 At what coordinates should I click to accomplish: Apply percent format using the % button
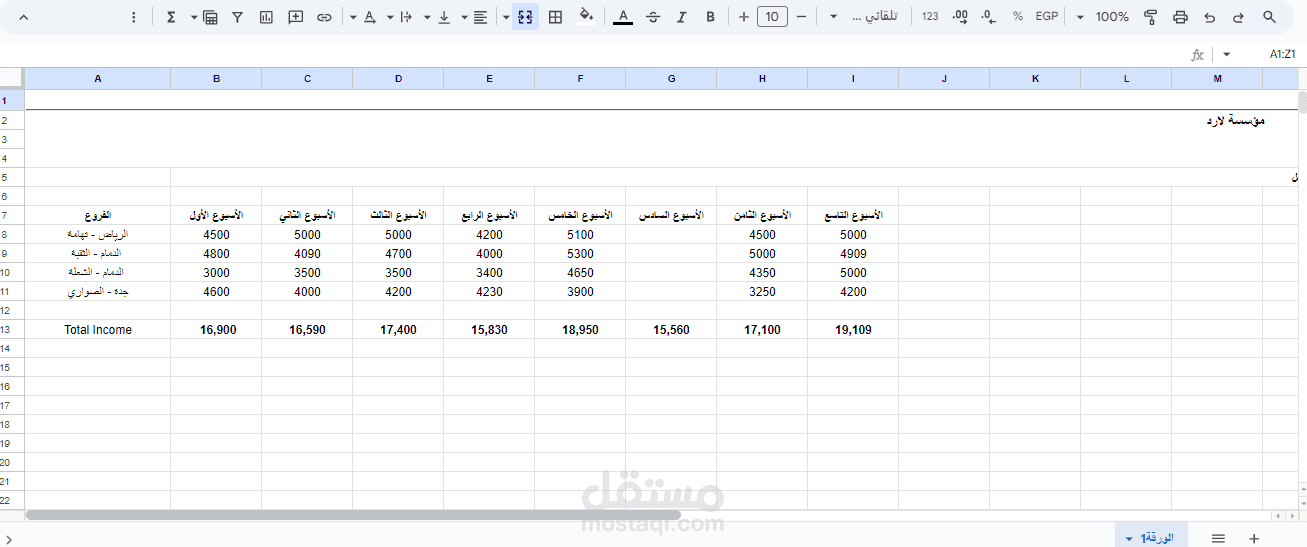pyautogui.click(x=1017, y=17)
